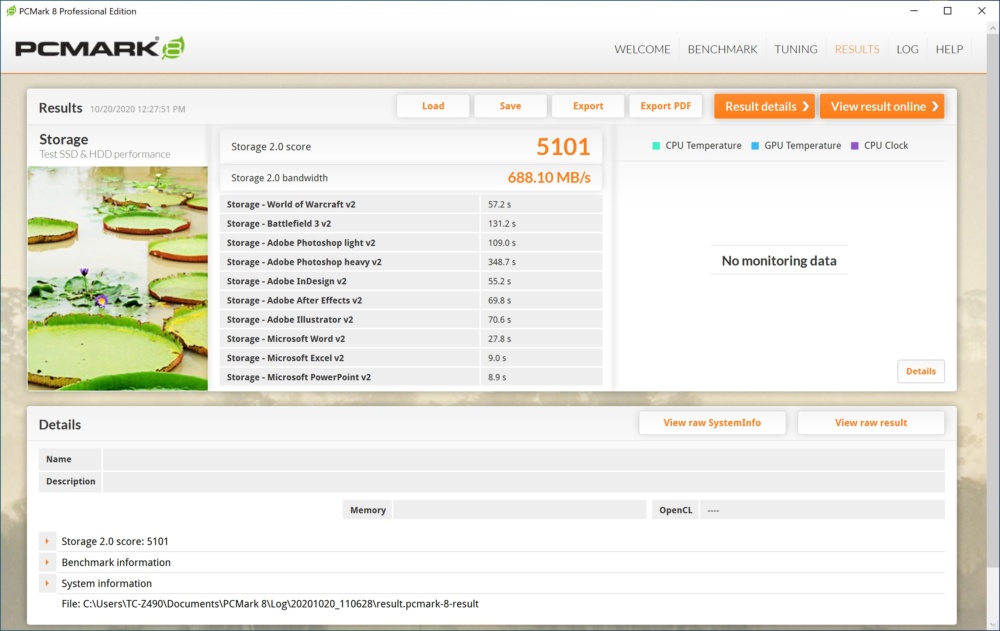The width and height of the screenshot is (1000, 631).
Task: Click the No monitoring data message
Action: pos(779,260)
